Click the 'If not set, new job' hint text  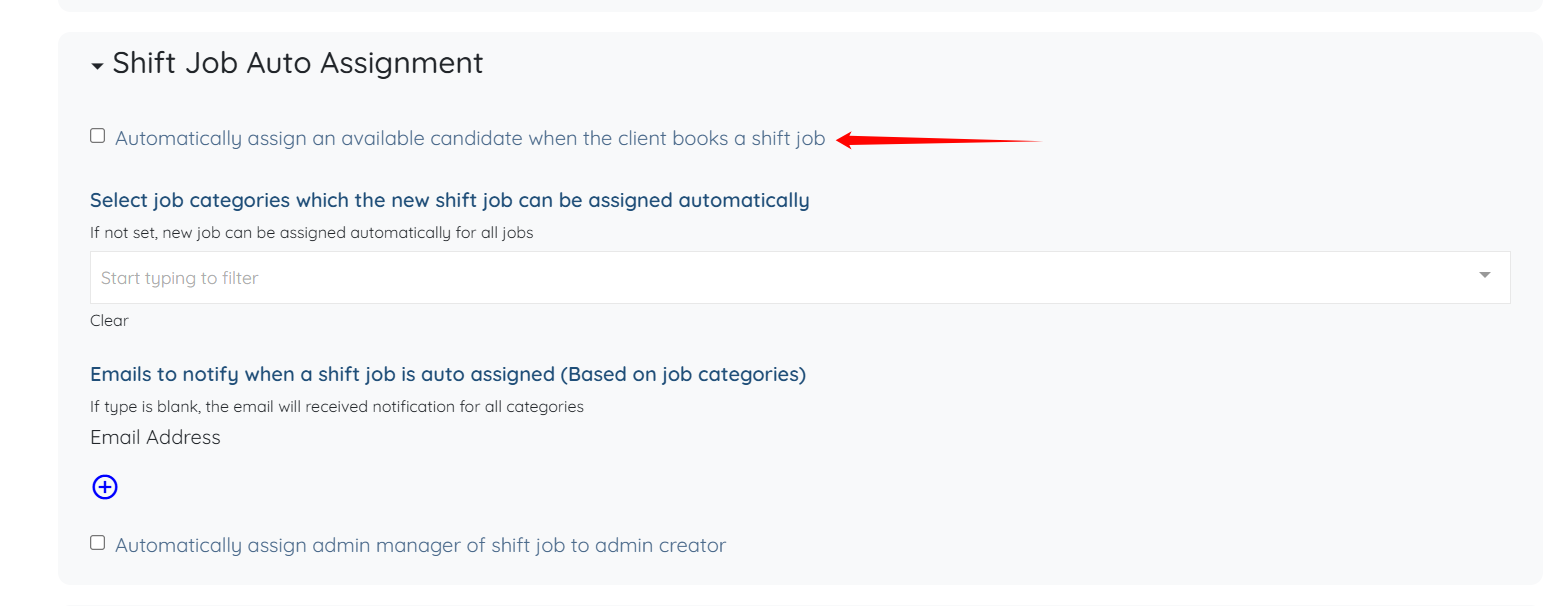[311, 233]
